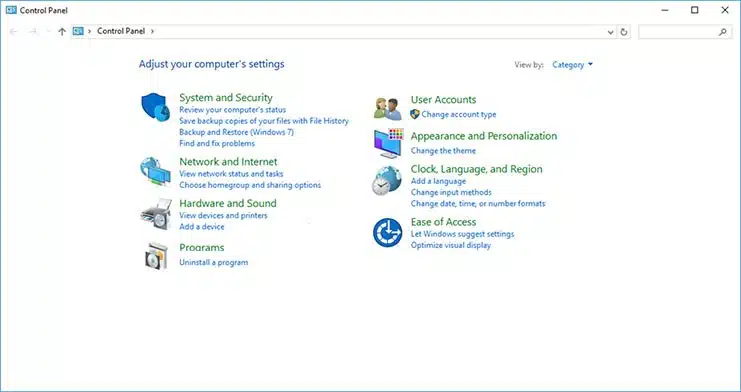Click inside the Control Panel search box
The height and width of the screenshot is (392, 741).
(684, 32)
